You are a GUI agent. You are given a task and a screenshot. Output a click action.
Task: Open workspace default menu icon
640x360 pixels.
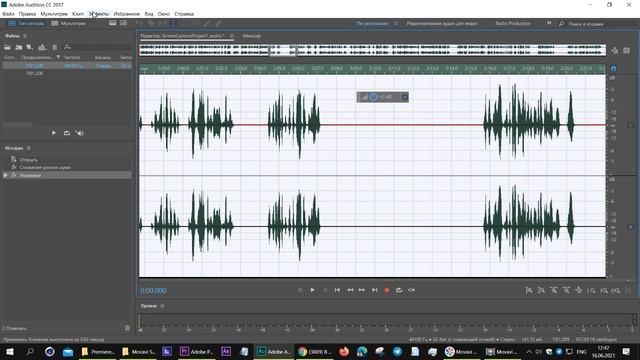click(x=396, y=24)
